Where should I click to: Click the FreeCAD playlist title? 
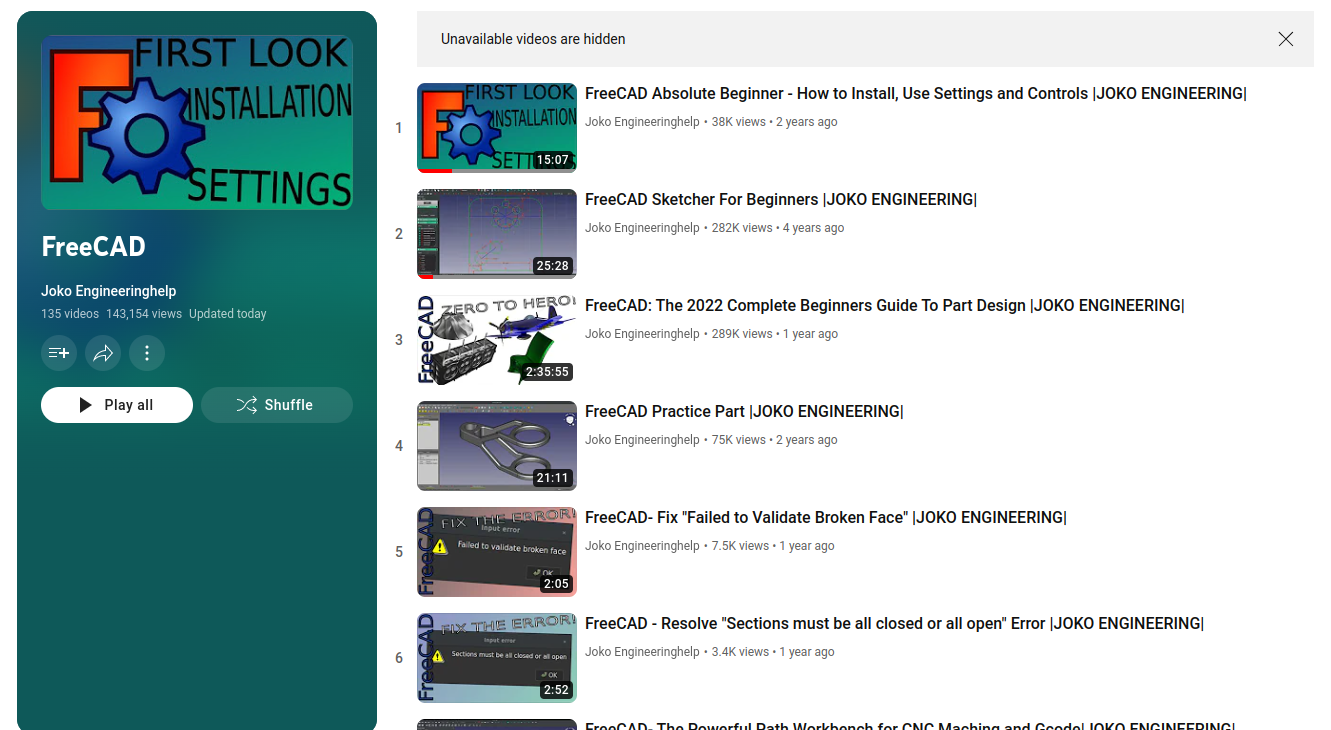click(93, 246)
